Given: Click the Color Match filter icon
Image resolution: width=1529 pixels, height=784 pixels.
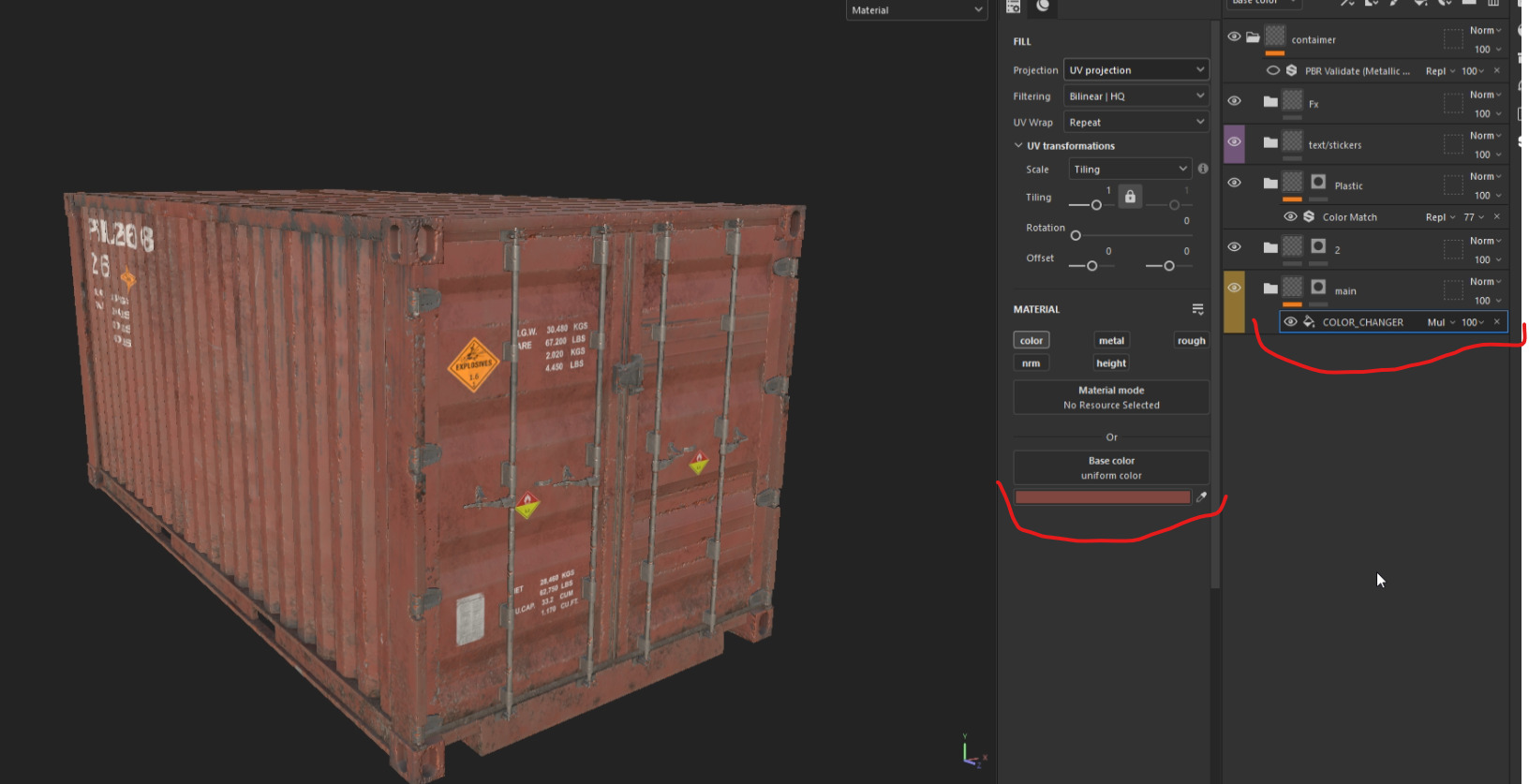Looking at the screenshot, I should 1309,216.
